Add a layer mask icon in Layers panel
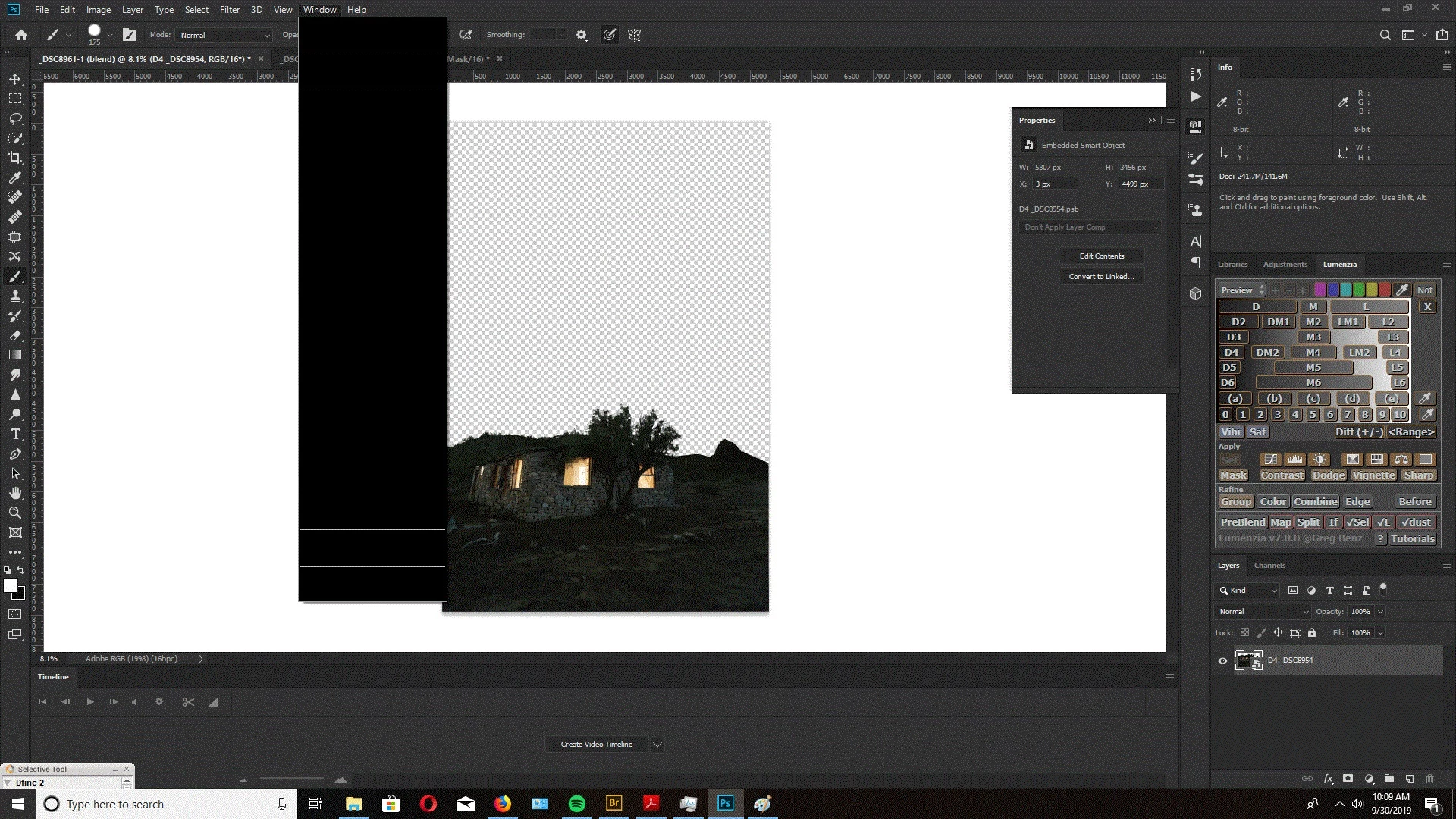Viewport: 1456px width, 819px height. [1348, 779]
